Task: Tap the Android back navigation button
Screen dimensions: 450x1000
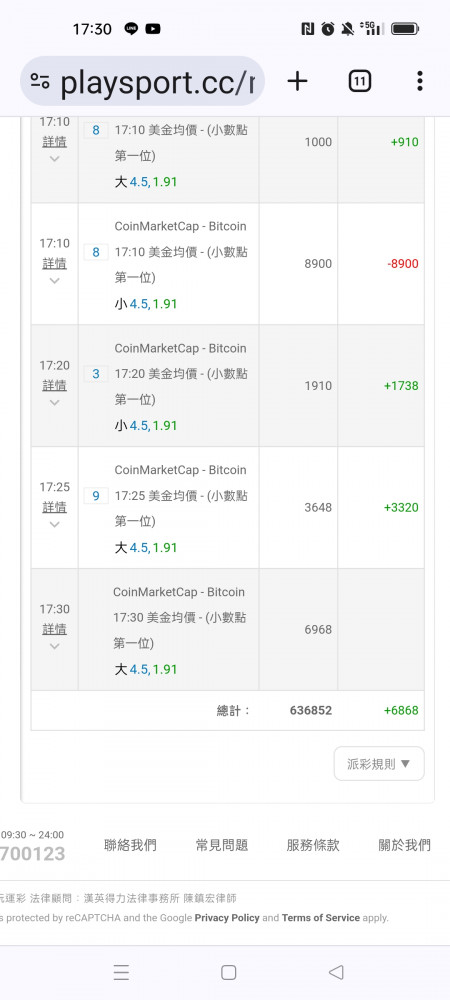Action: coord(336,972)
